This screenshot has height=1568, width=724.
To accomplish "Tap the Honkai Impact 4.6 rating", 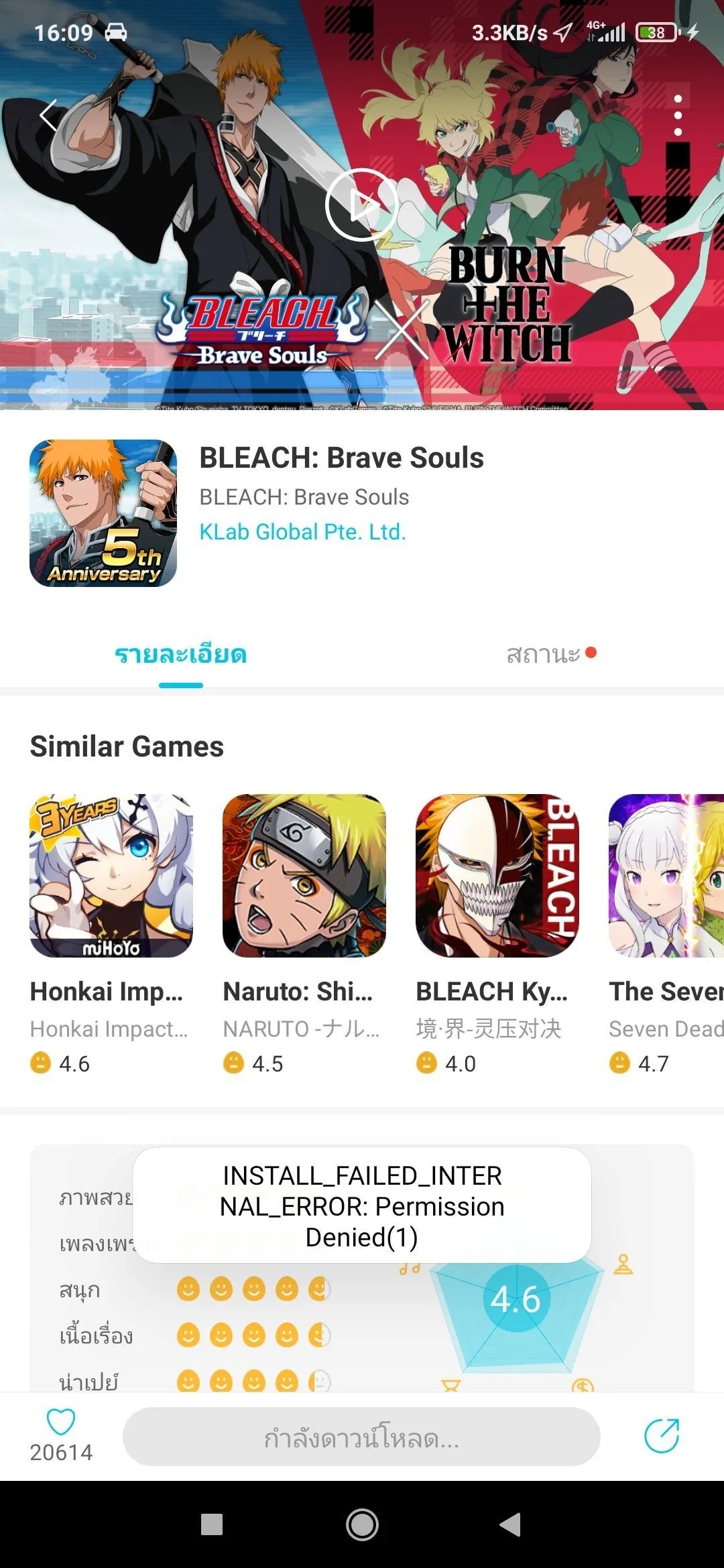I will pyautogui.click(x=60, y=1063).
